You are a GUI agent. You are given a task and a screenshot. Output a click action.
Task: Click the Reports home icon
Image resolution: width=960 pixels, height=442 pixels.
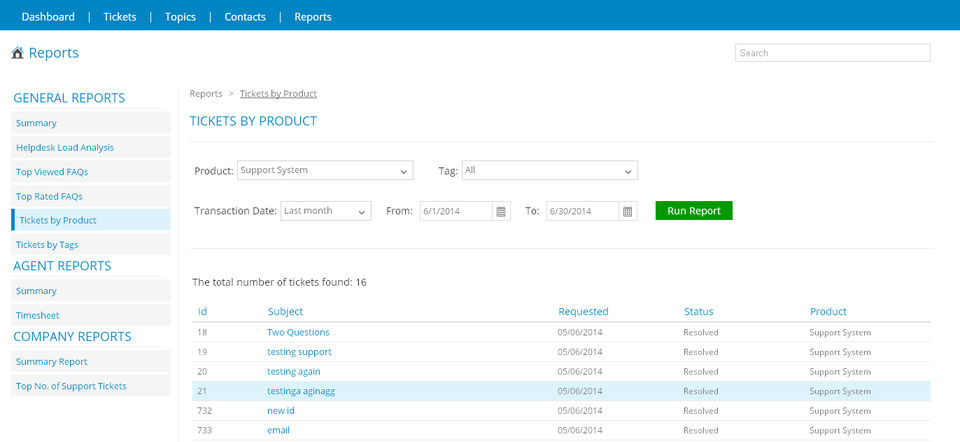click(x=18, y=54)
